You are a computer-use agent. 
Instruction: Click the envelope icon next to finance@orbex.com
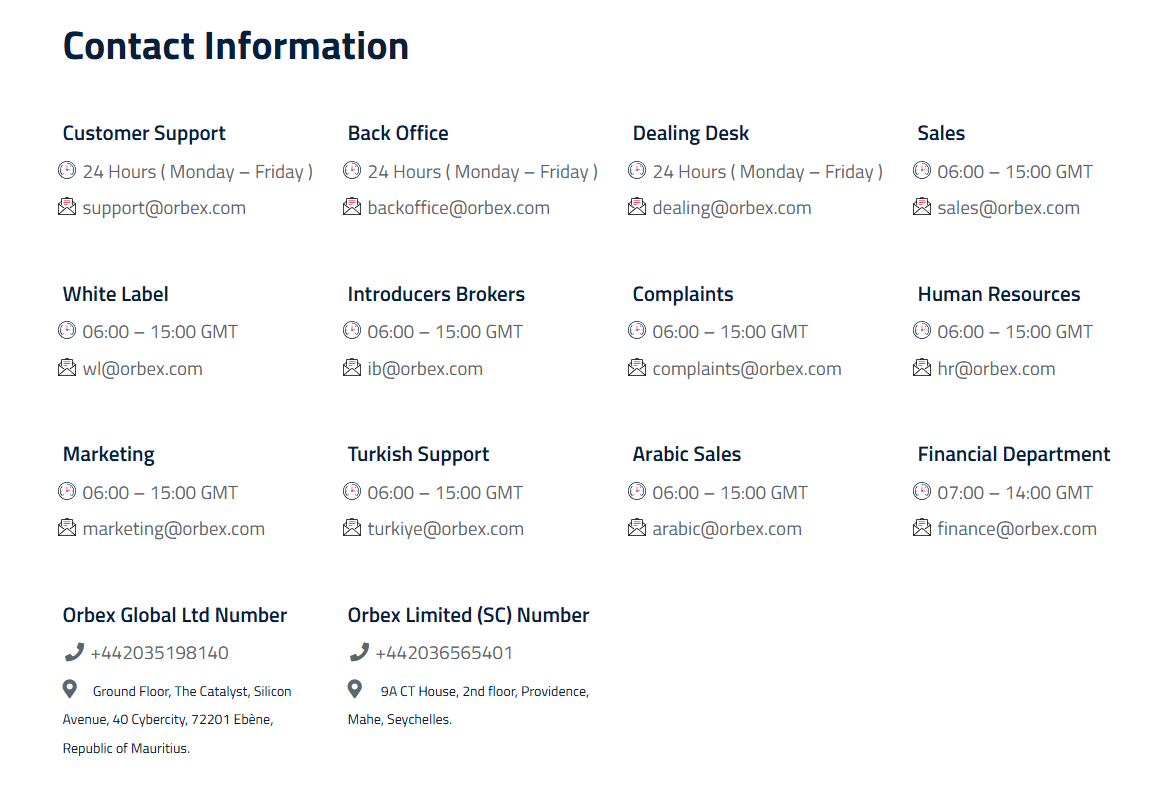pyautogui.click(x=922, y=527)
